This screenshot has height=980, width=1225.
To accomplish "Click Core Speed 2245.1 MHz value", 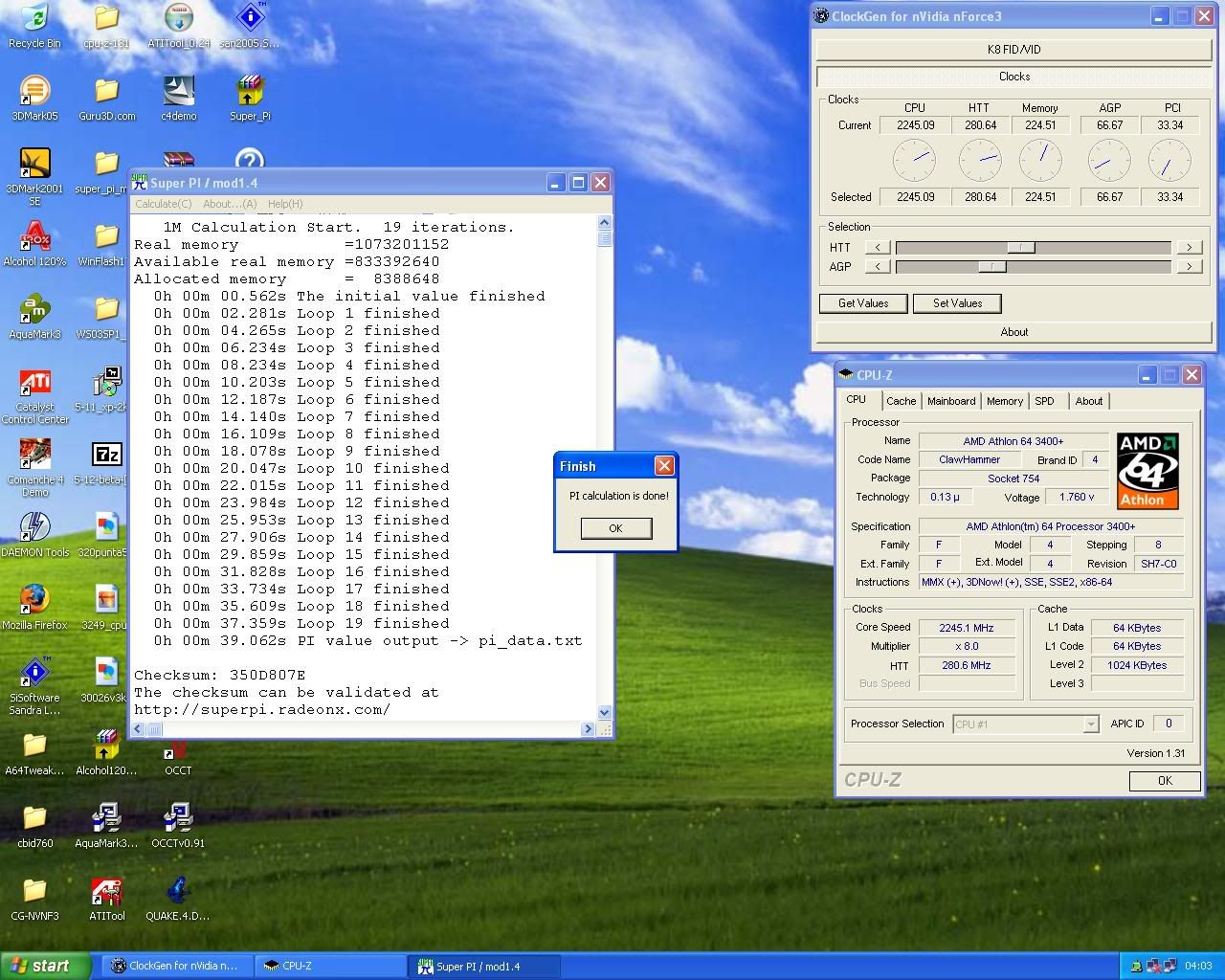I will point(967,628).
